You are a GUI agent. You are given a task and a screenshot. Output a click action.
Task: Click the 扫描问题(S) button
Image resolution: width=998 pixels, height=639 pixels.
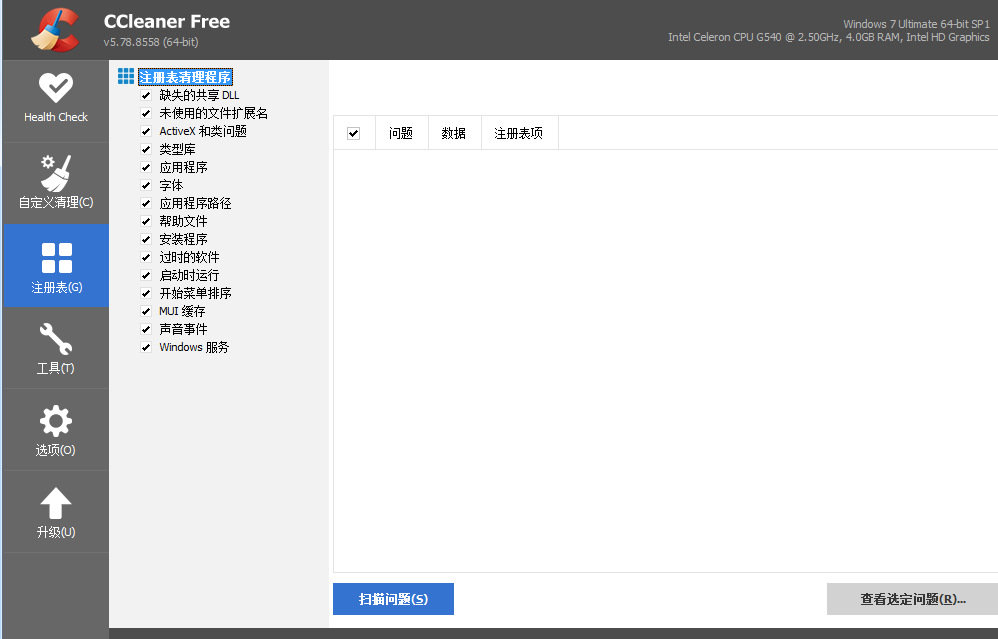click(393, 598)
